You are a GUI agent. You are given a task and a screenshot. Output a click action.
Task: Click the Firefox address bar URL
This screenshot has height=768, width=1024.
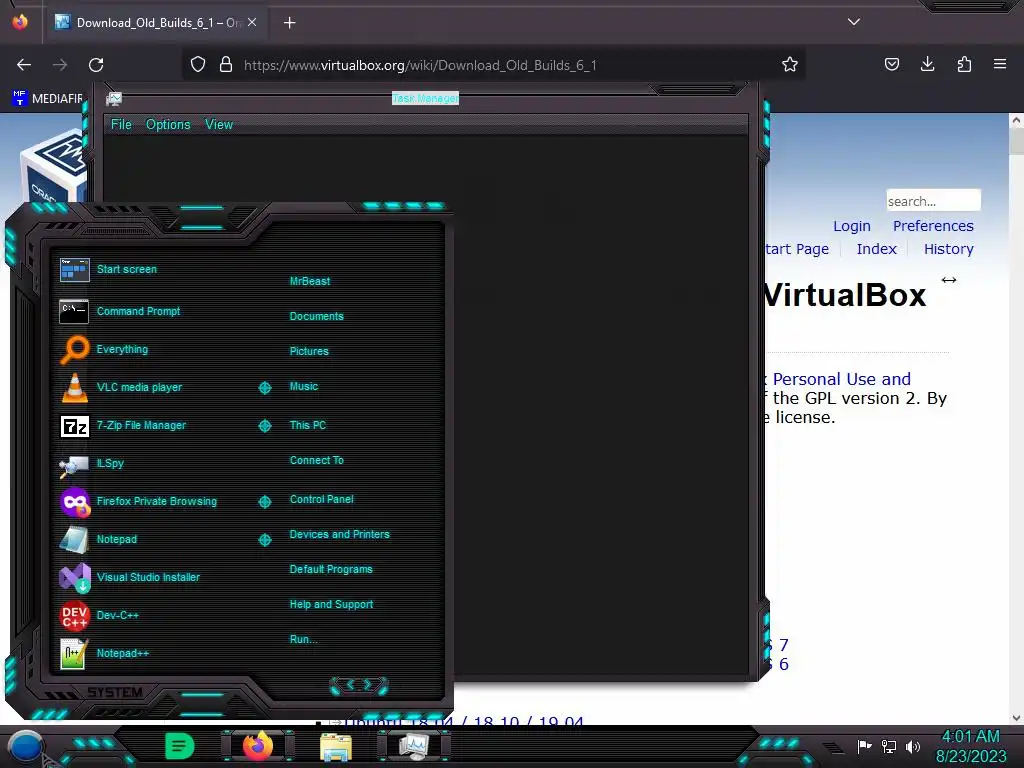tap(420, 65)
